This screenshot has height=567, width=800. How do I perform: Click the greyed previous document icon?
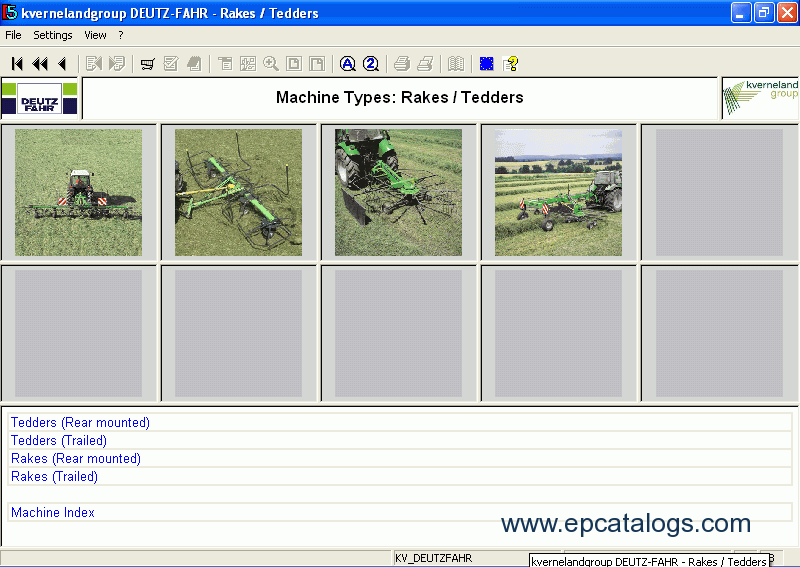tap(94, 64)
